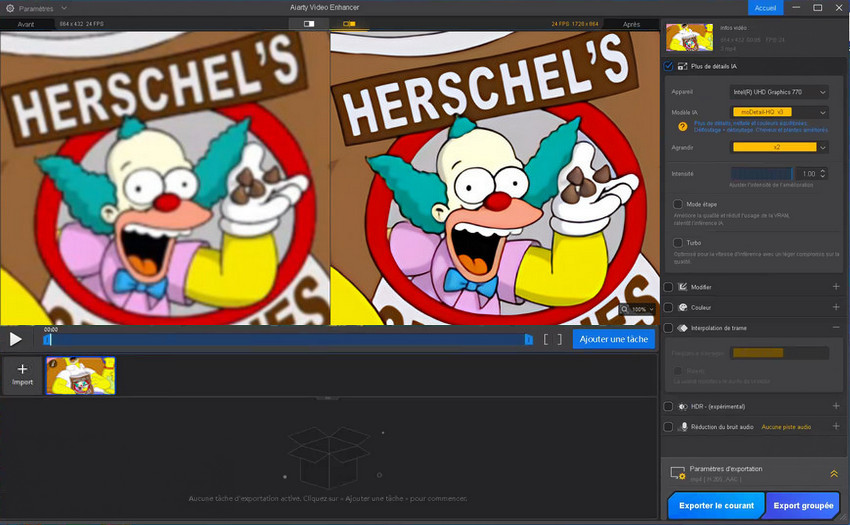850x525 pixels.
Task: Expand the Paramètres dropdown arrow
Action: [x=64, y=8]
